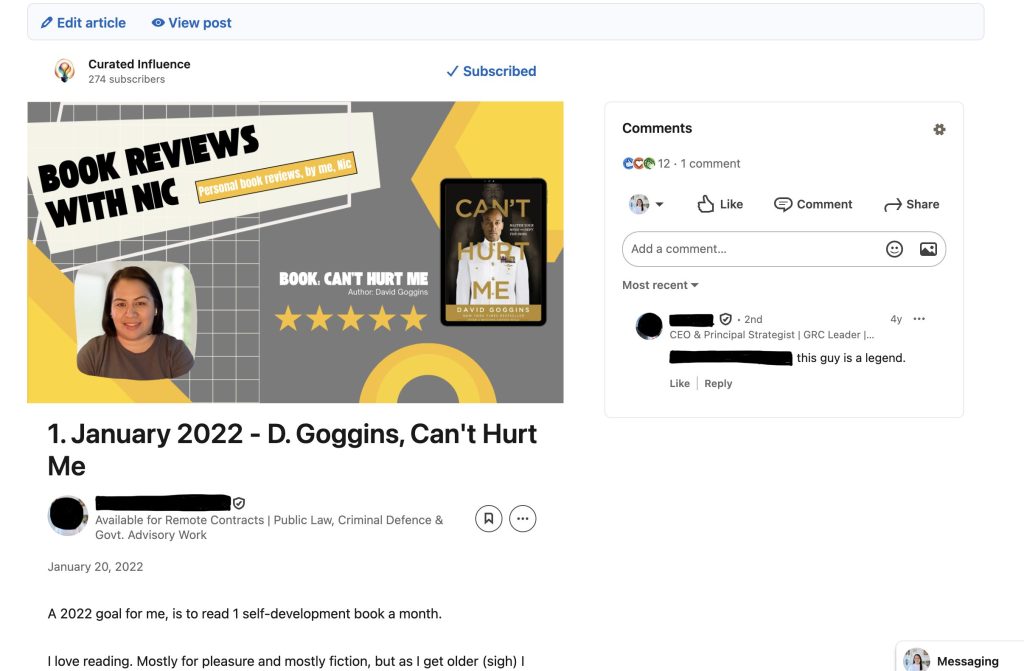Click the commenter's verified shield badge

click(x=725, y=319)
